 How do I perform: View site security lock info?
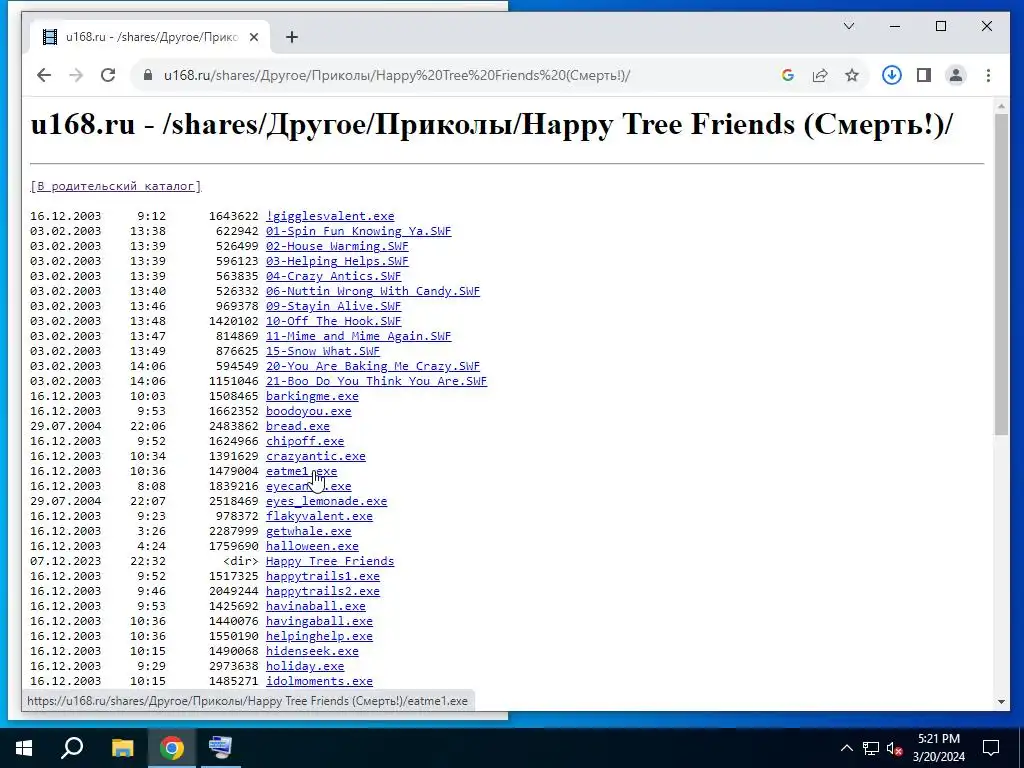pyautogui.click(x=148, y=75)
